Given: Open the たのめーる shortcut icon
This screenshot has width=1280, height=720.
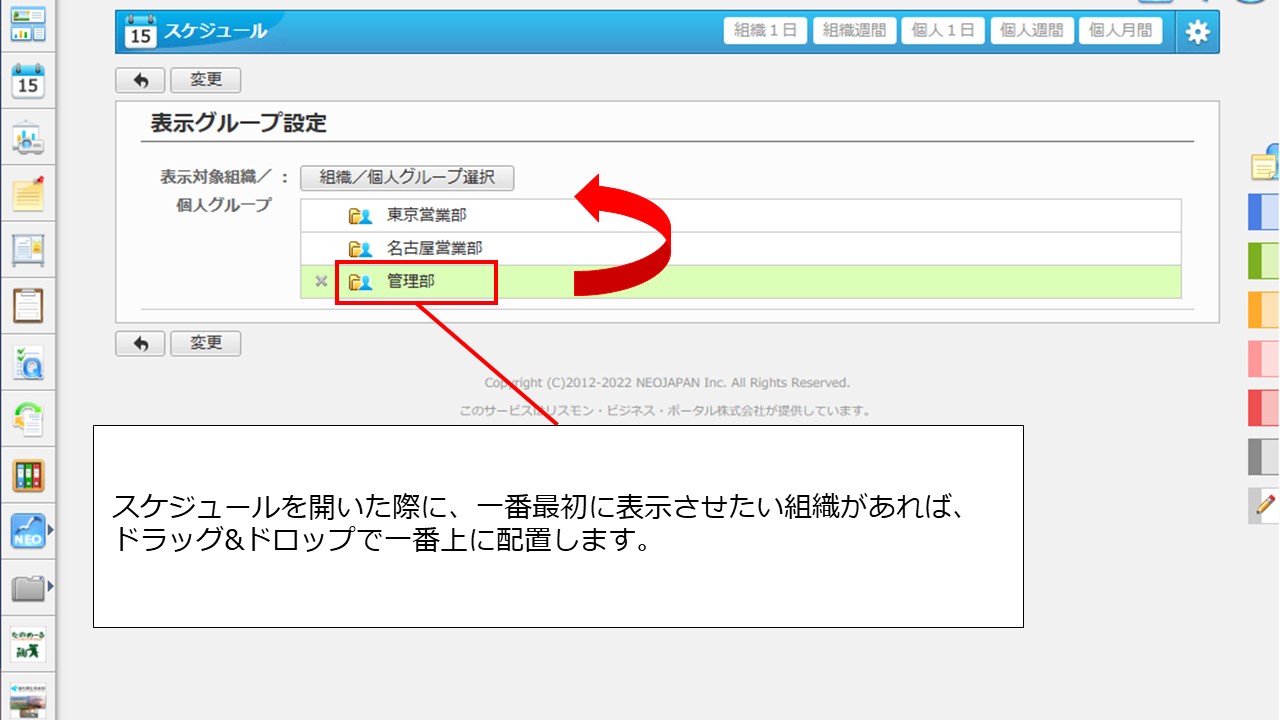Looking at the screenshot, I should click(x=28, y=644).
